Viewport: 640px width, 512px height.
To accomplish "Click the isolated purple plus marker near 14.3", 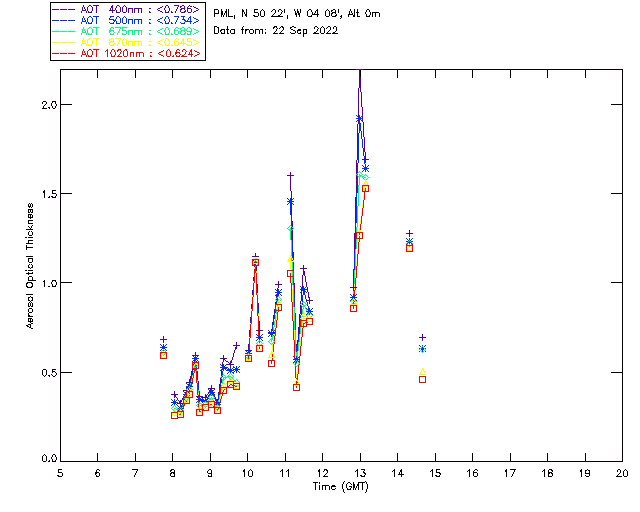I will [409, 233].
